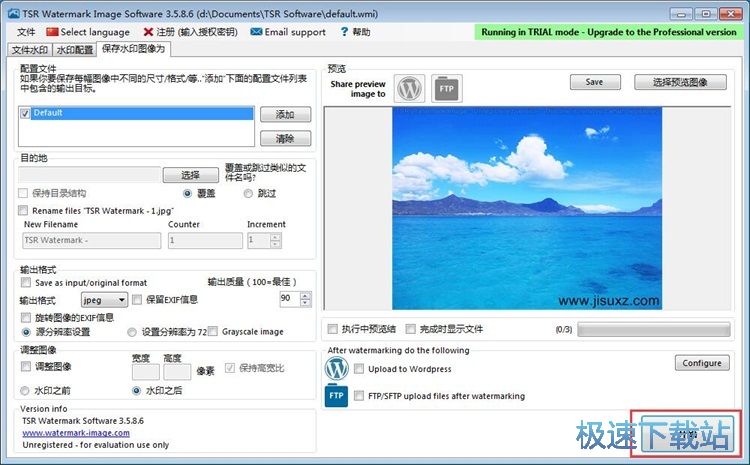Enable the Grayscale image checkbox
This screenshot has width=750, height=465.
point(213,331)
